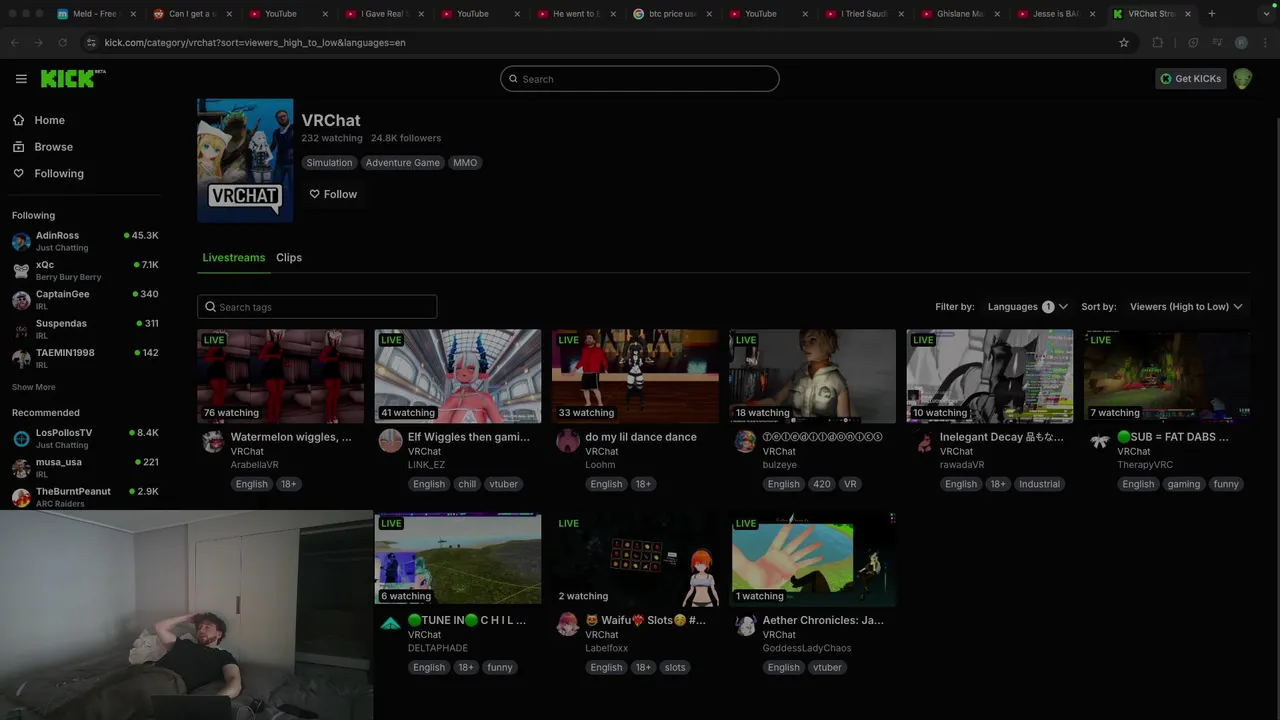Screen dimensions: 1280x720
Task: Click the 420 tag under bulzeye
Action: (821, 484)
